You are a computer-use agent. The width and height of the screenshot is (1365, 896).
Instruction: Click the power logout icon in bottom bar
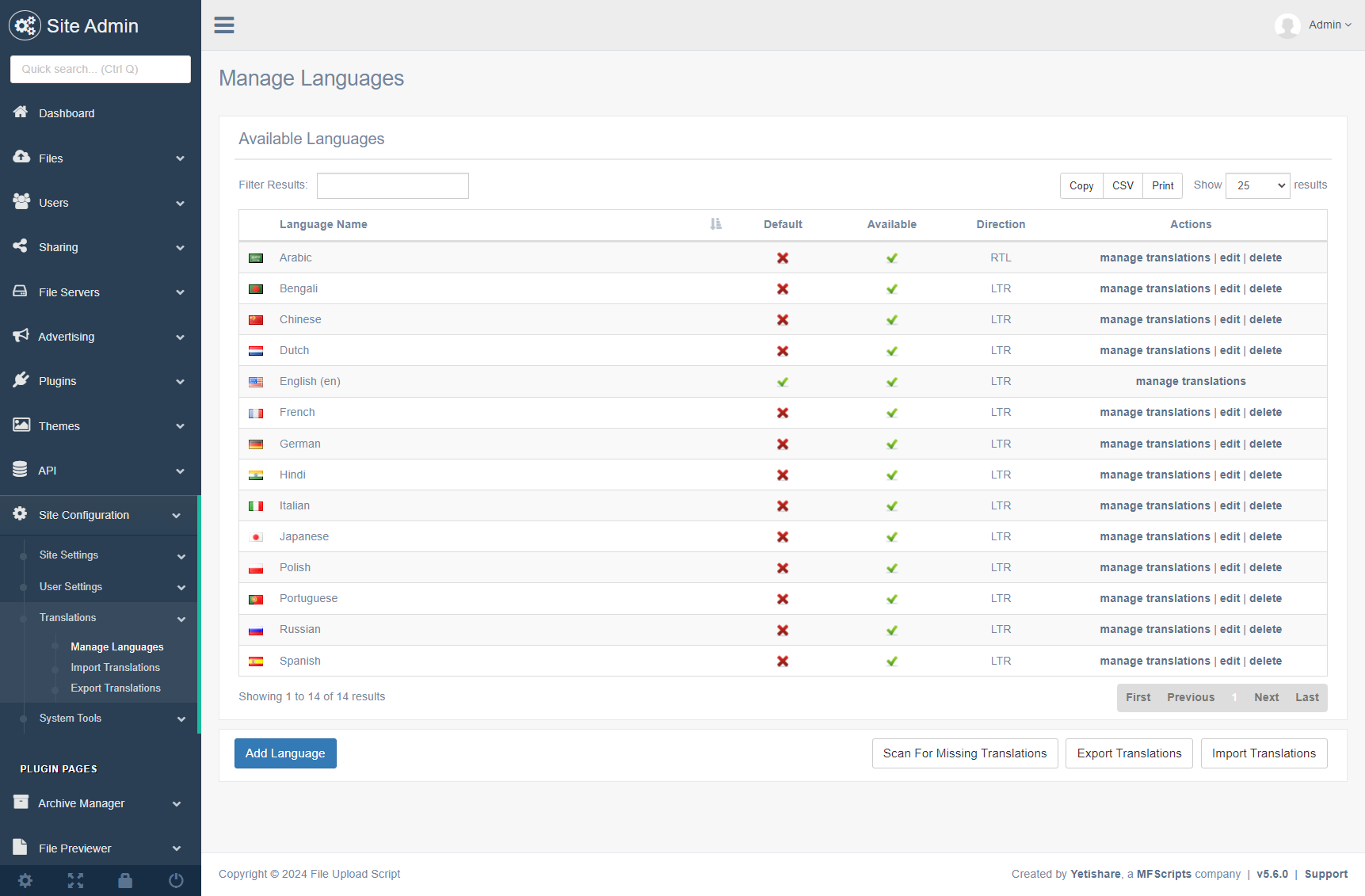(x=176, y=880)
